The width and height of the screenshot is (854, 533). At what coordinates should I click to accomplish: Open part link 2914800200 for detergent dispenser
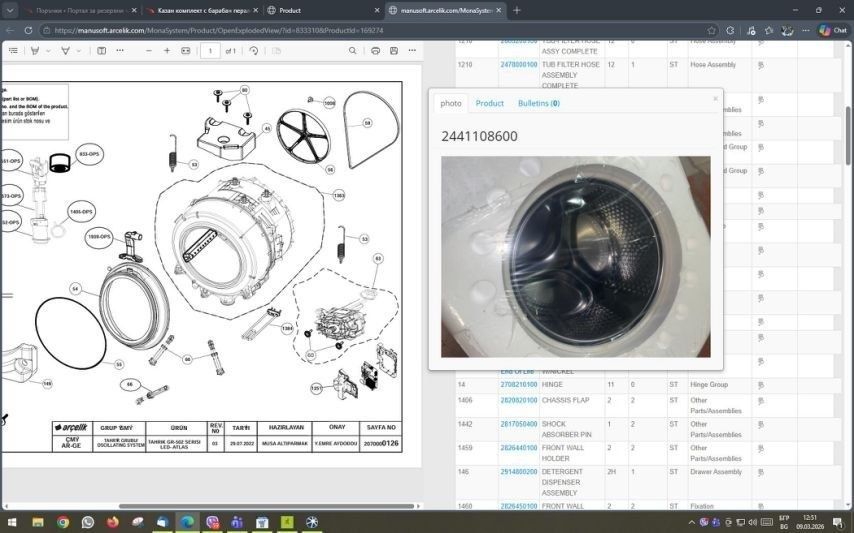coord(518,471)
